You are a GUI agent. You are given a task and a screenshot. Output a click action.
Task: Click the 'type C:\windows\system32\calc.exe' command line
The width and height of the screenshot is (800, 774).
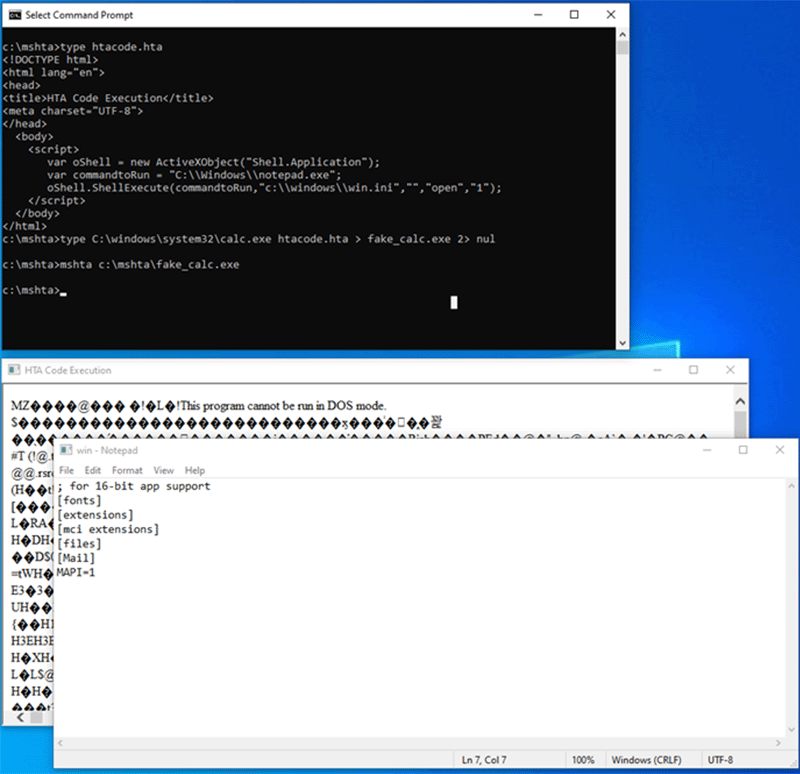pyautogui.click(x=278, y=239)
